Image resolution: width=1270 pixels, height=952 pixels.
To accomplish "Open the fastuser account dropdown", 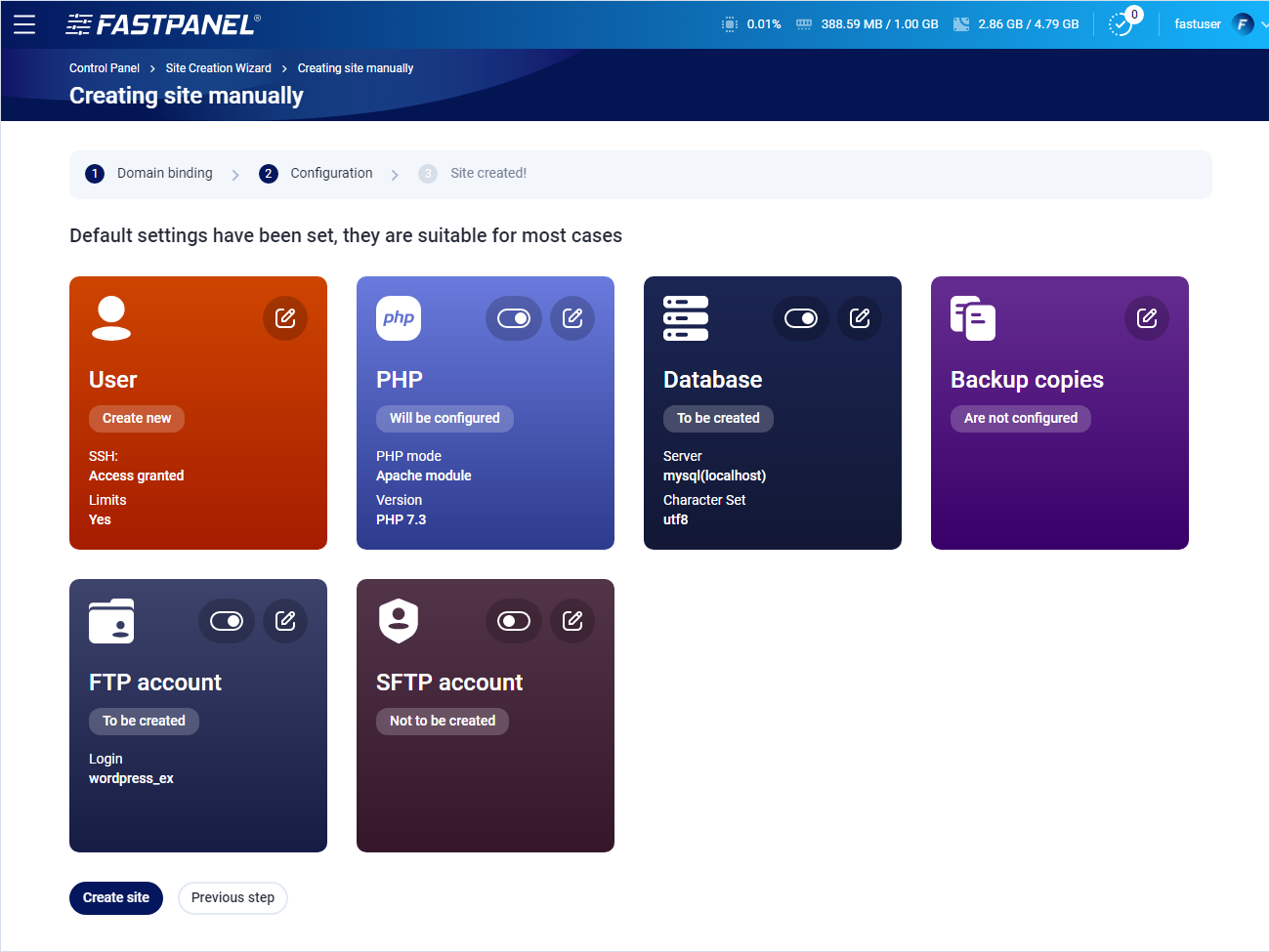I will pos(1264,24).
